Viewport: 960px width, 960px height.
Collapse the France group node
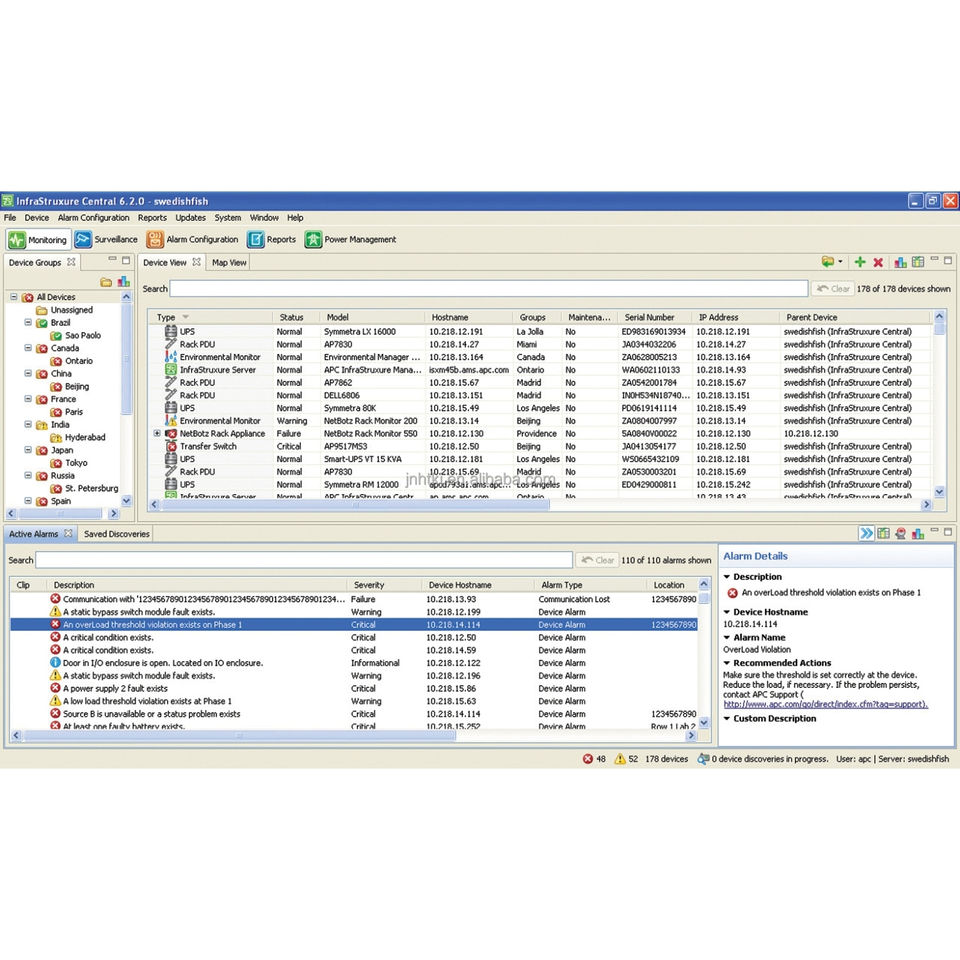(28, 399)
